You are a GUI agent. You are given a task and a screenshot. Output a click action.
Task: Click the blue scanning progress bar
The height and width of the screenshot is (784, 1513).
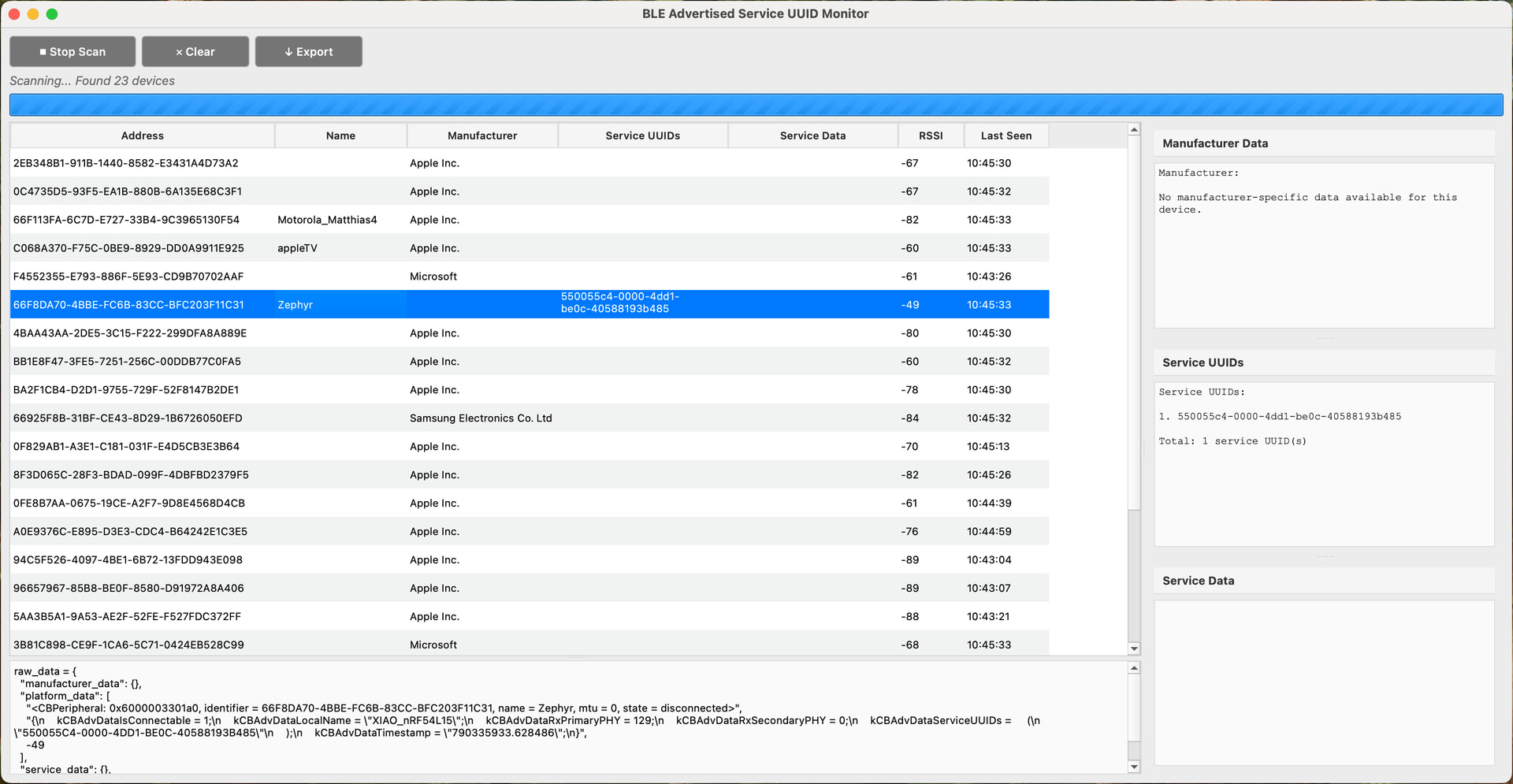pos(756,105)
